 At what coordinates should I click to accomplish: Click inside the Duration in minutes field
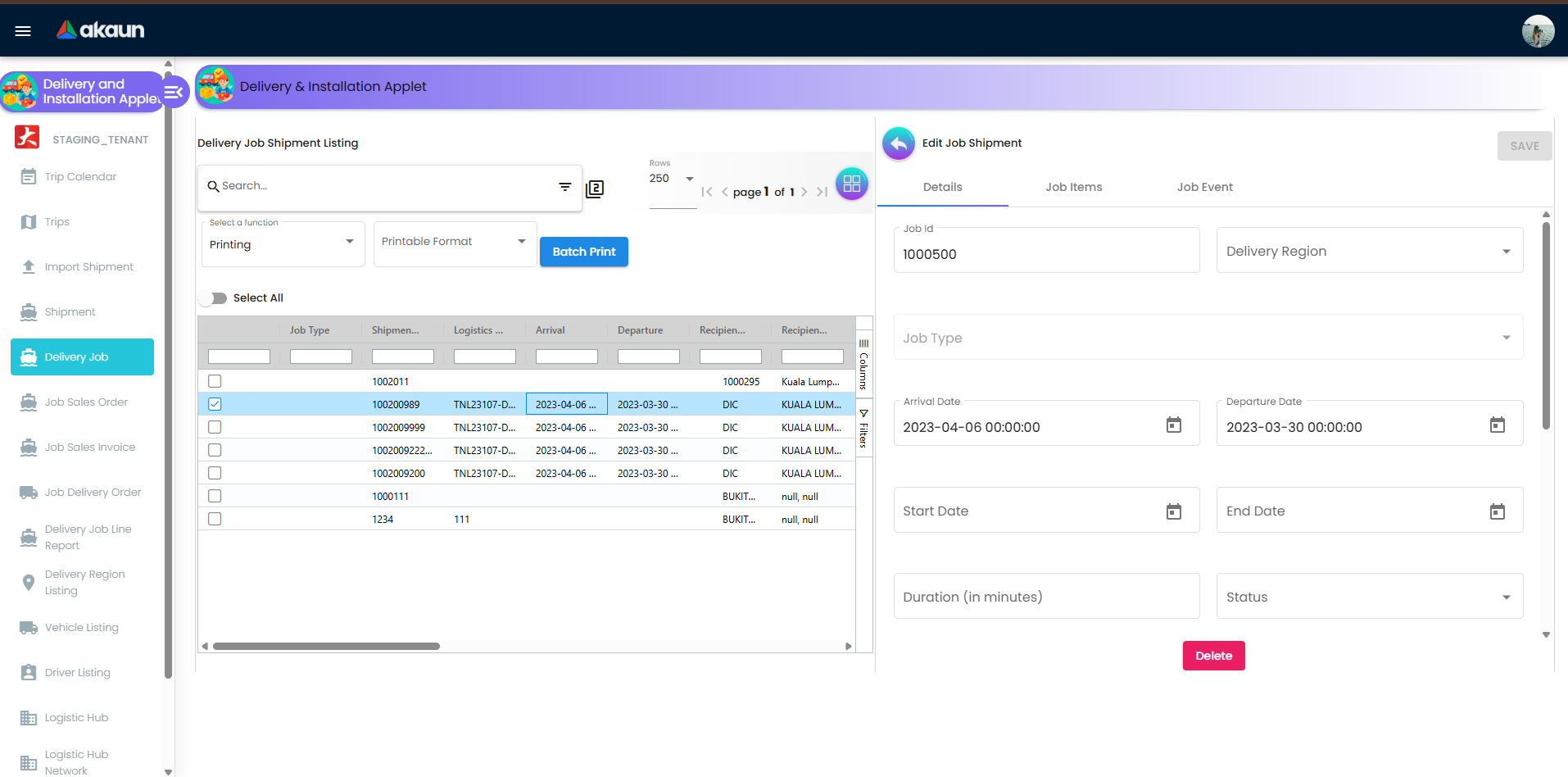click(x=1046, y=596)
